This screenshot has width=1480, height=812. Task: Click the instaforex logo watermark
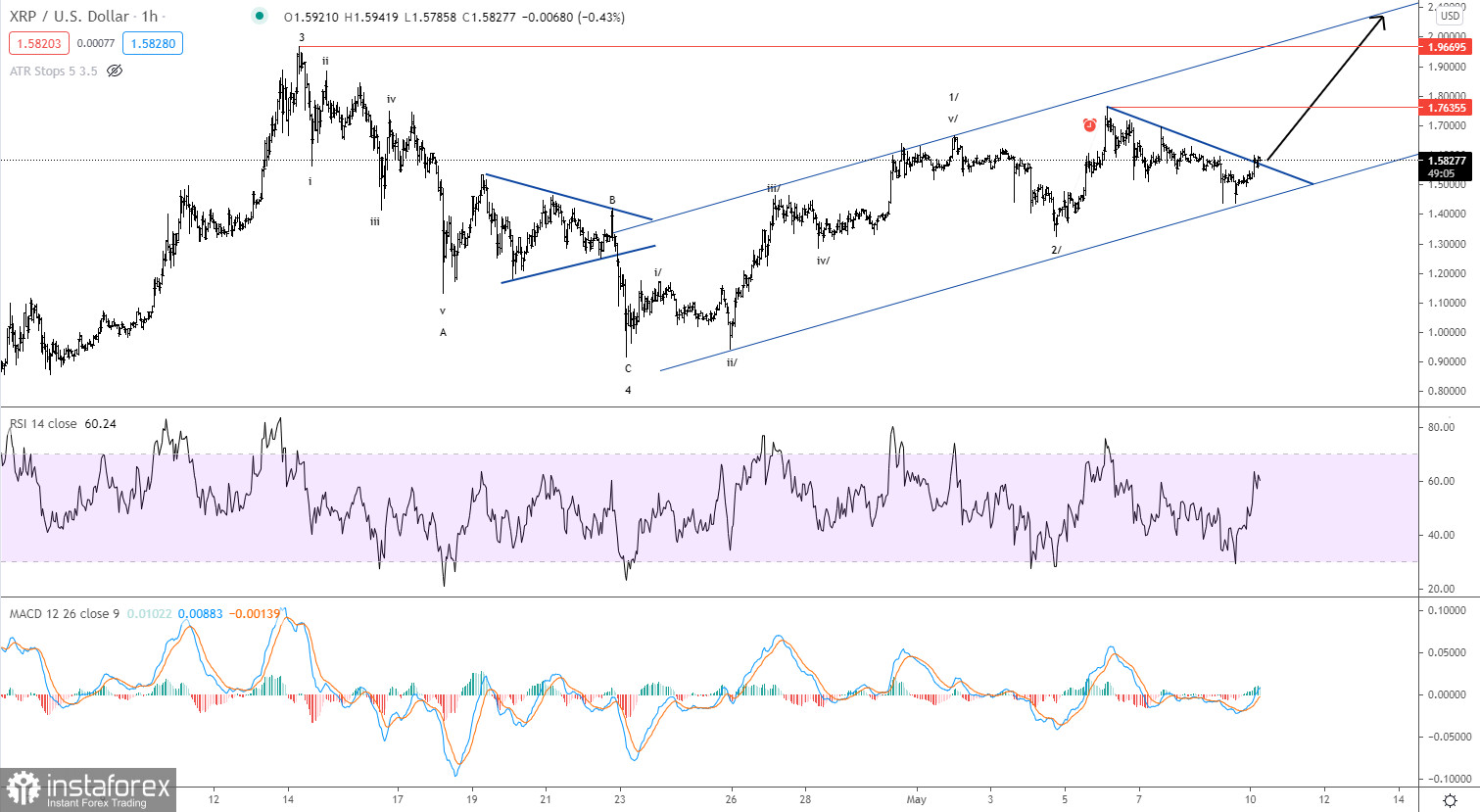point(88,789)
